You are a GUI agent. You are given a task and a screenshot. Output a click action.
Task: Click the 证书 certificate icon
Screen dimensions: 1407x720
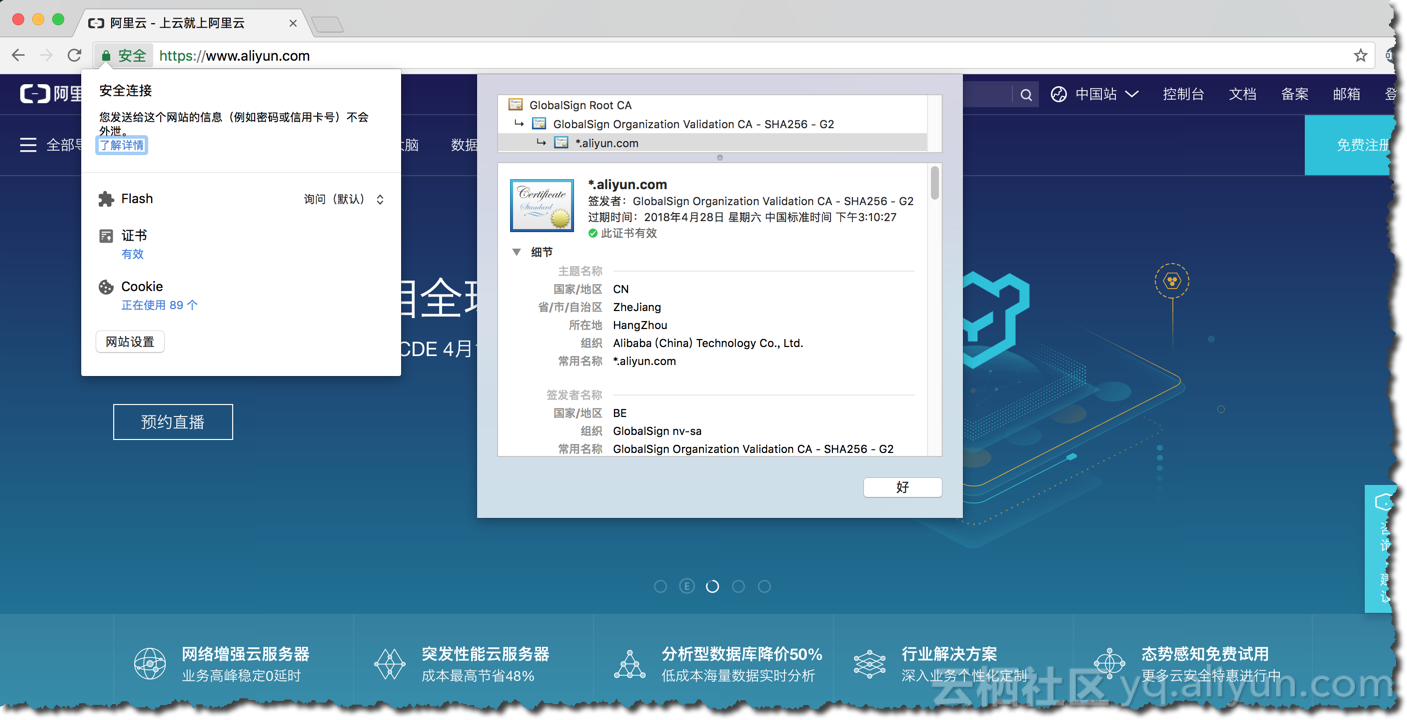click(x=106, y=236)
